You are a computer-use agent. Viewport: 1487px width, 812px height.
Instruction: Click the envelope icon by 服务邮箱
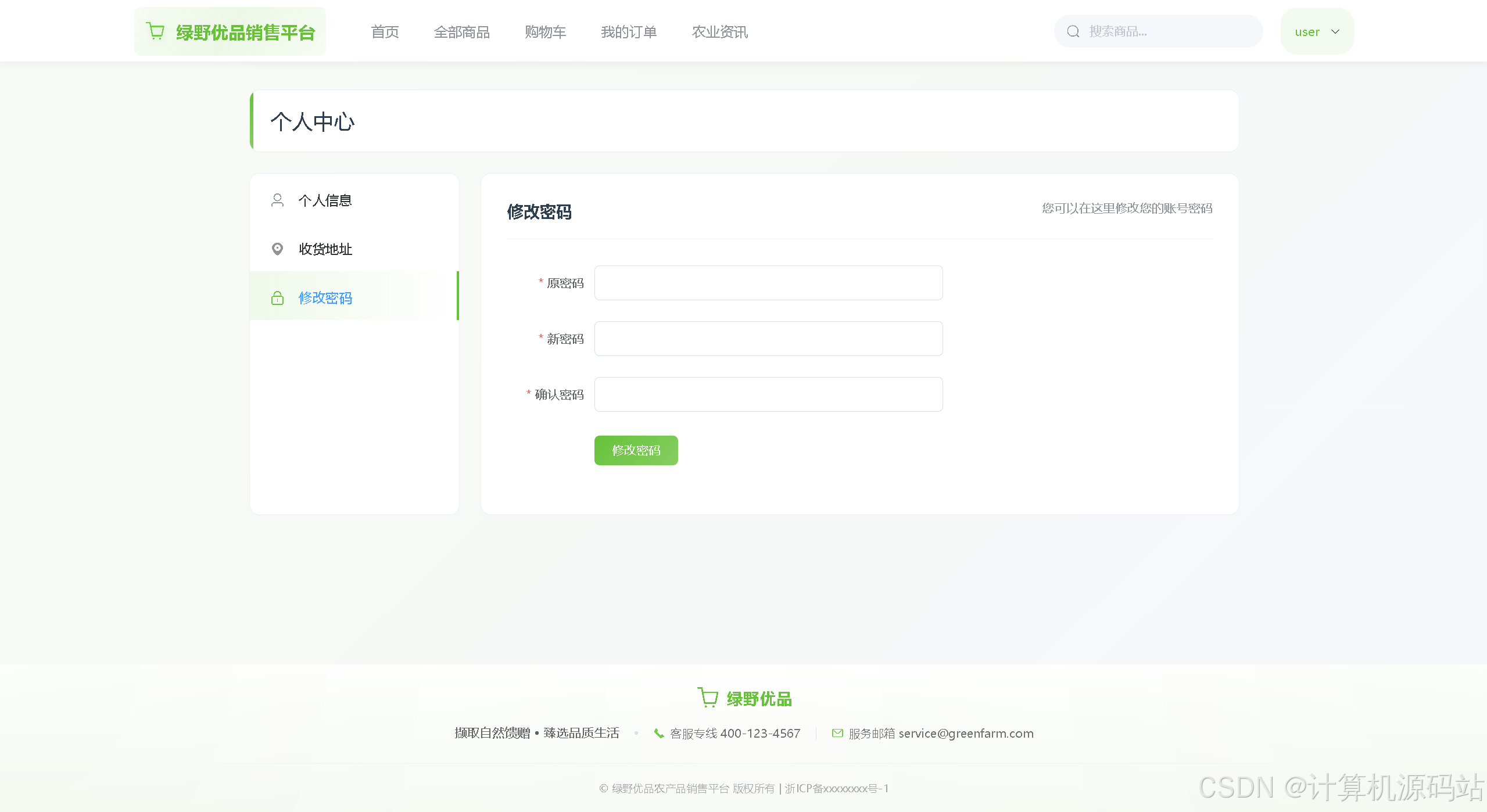point(837,733)
